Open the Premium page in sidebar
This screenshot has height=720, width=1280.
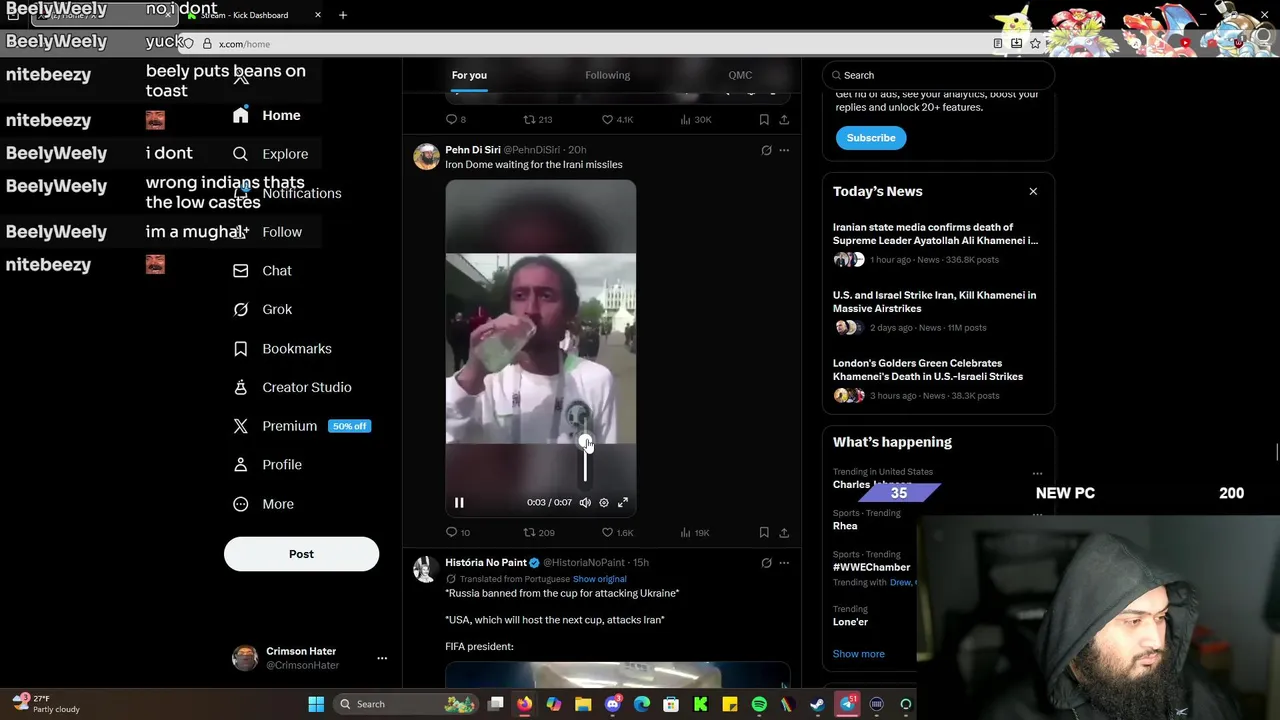pos(301,426)
